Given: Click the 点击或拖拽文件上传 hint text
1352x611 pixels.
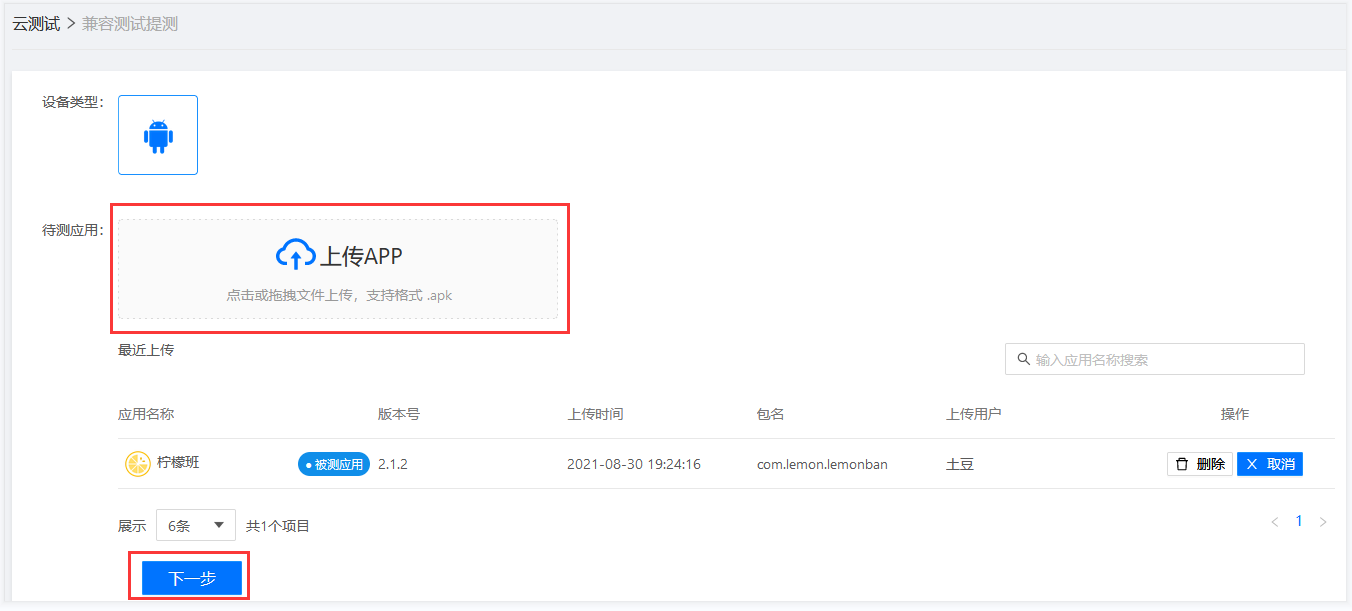Looking at the screenshot, I should 339,296.
